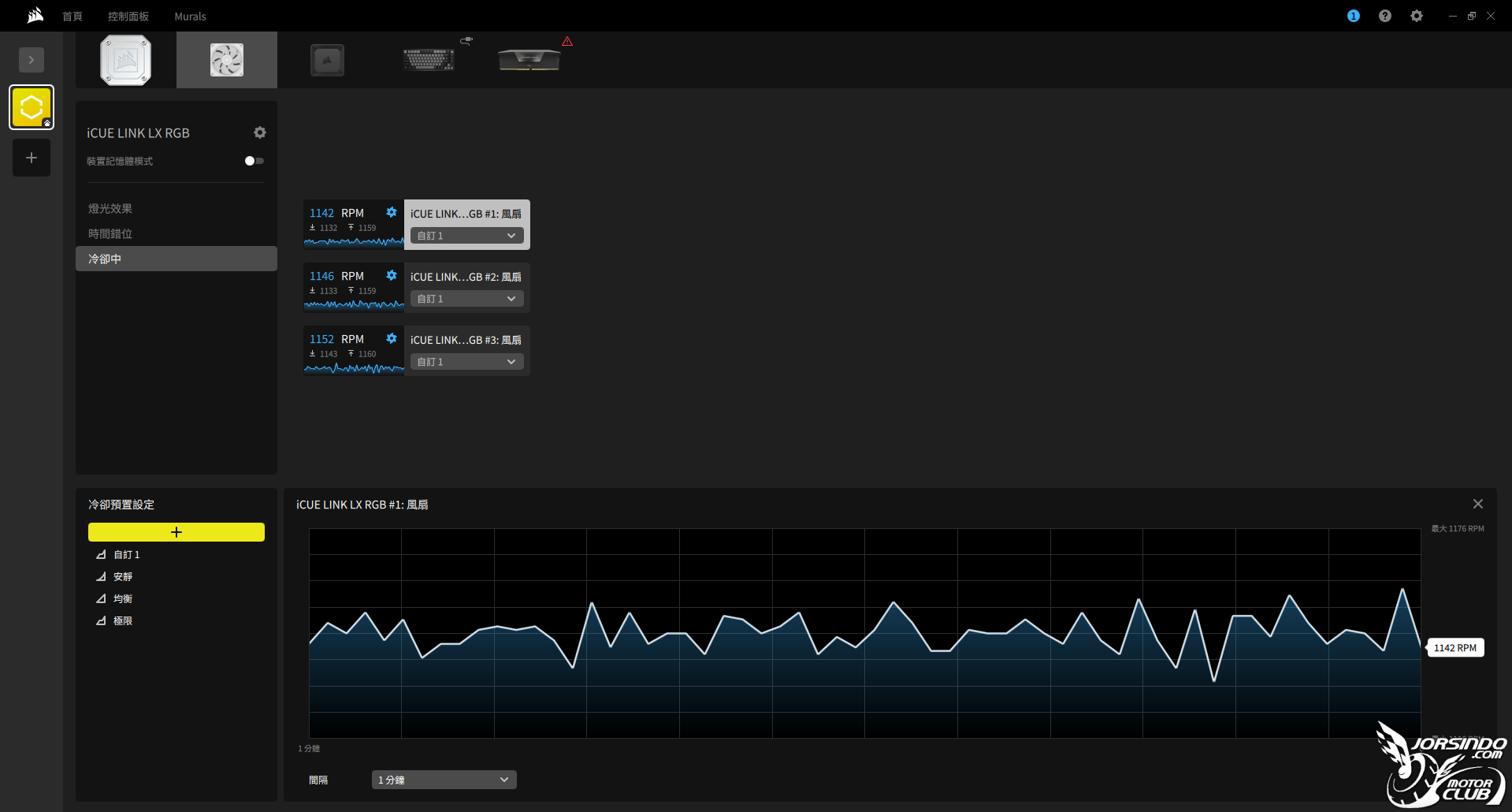Click the iCUE LINK…GB #2: 風扇 label
This screenshot has width=1512, height=812.
click(466, 277)
